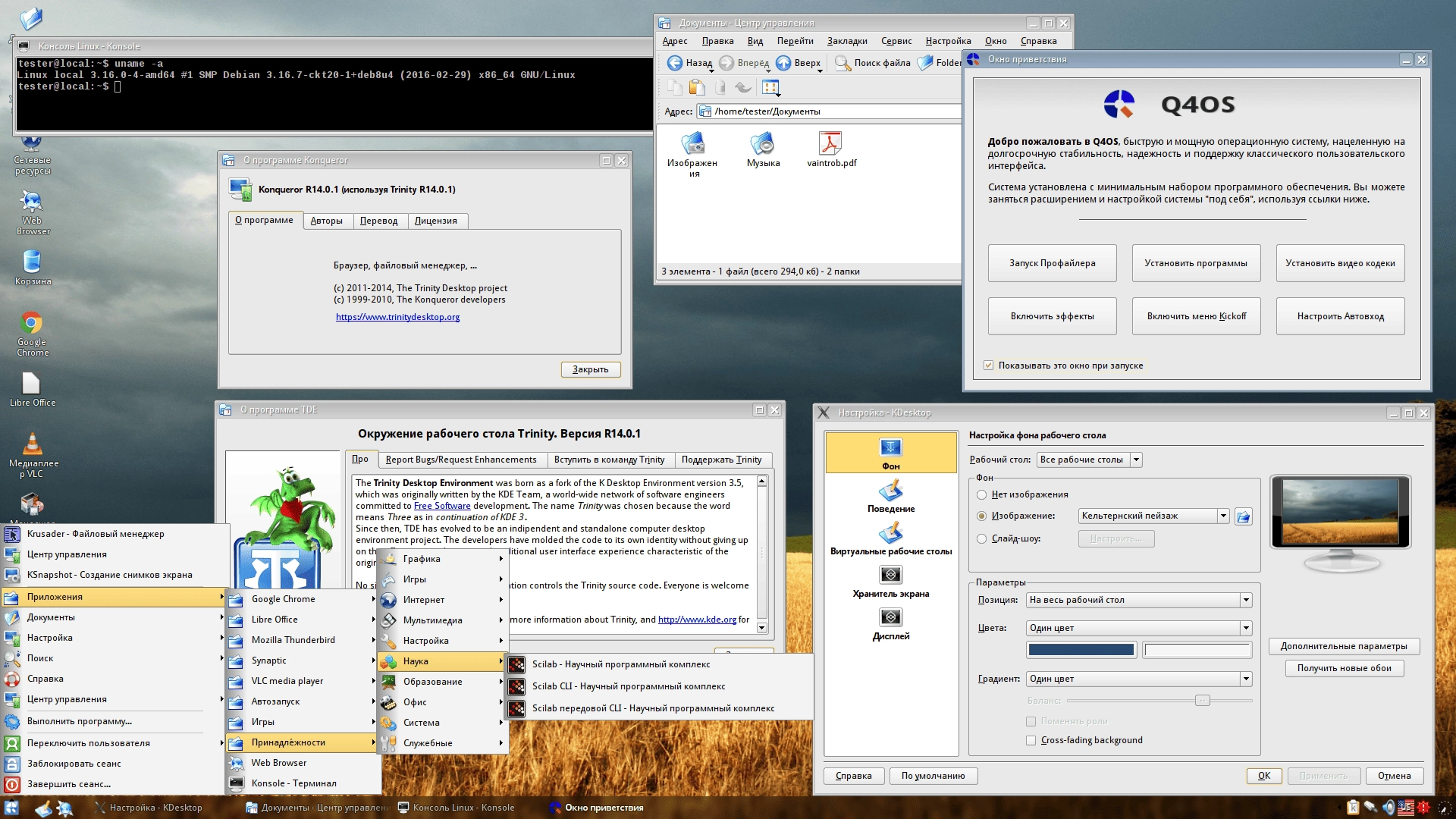
Task: Click the Корзина trash desktop icon
Action: tap(32, 267)
